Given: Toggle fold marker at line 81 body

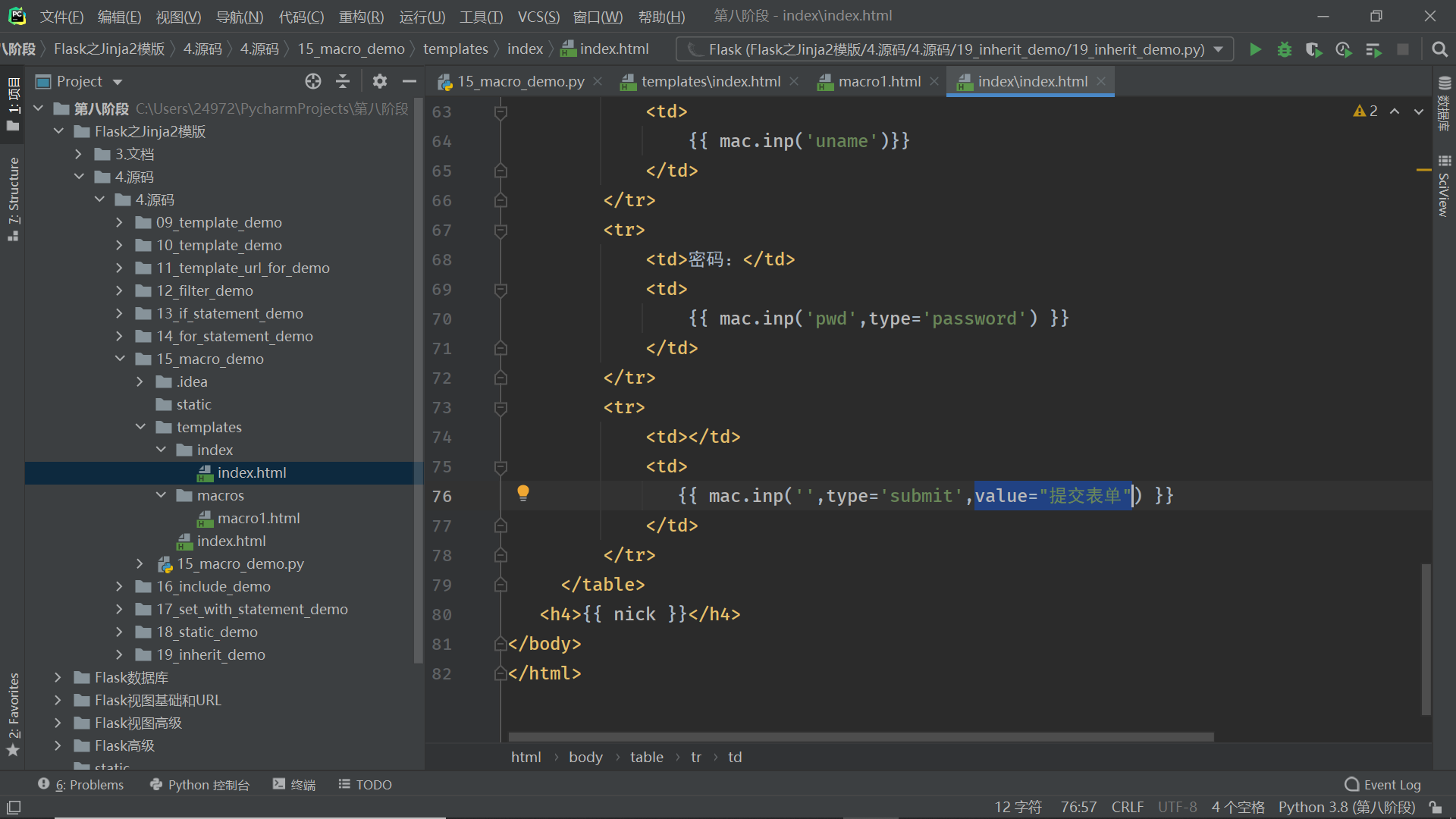Looking at the screenshot, I should pos(500,645).
